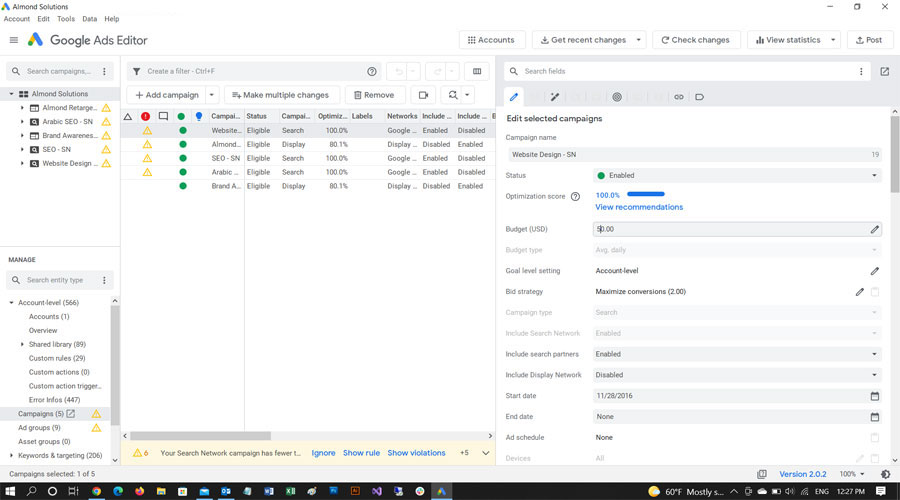900x500 pixels.
Task: Click View recommendations link
Action: (639, 207)
